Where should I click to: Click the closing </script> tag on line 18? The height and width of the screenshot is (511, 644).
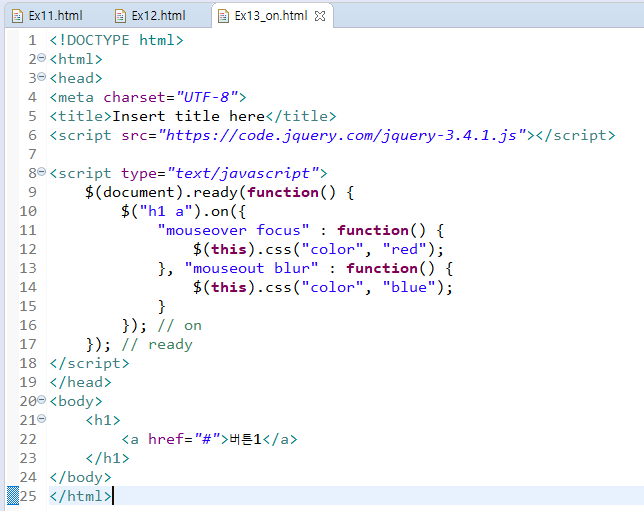point(90,364)
